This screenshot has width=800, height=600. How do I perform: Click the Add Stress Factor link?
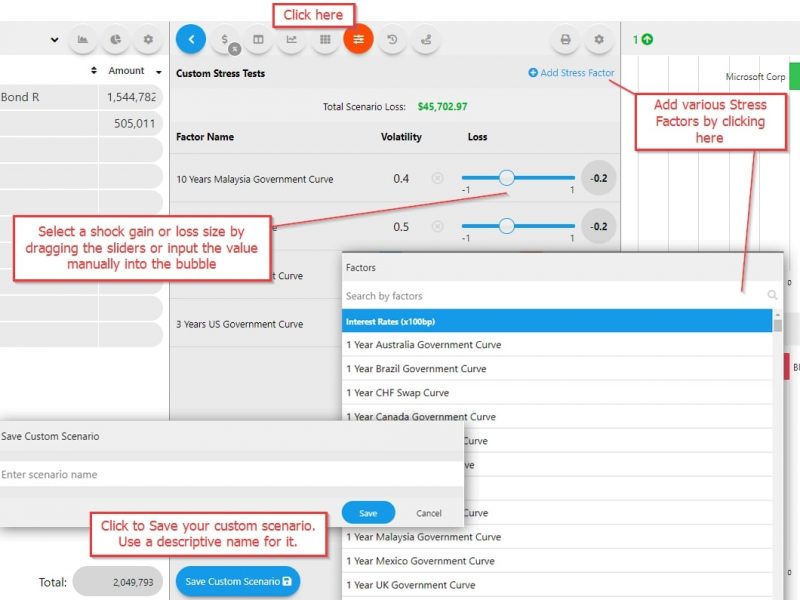[x=571, y=73]
